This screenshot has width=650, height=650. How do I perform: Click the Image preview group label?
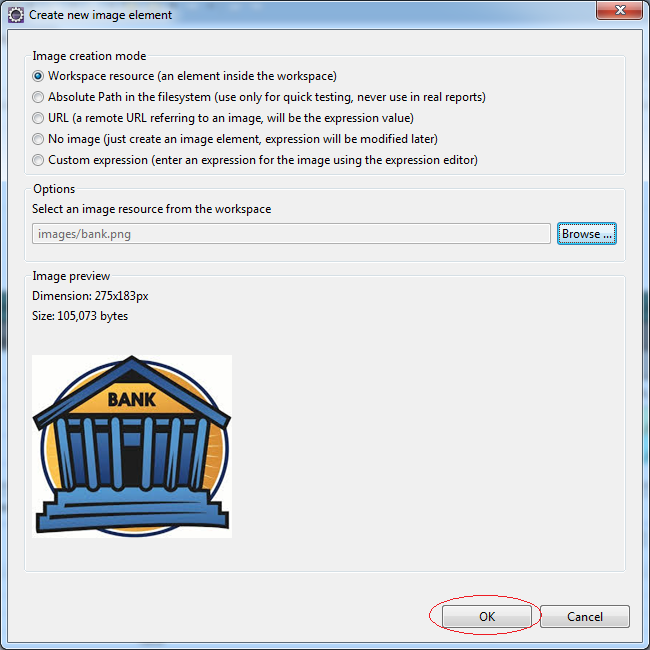tap(71, 276)
